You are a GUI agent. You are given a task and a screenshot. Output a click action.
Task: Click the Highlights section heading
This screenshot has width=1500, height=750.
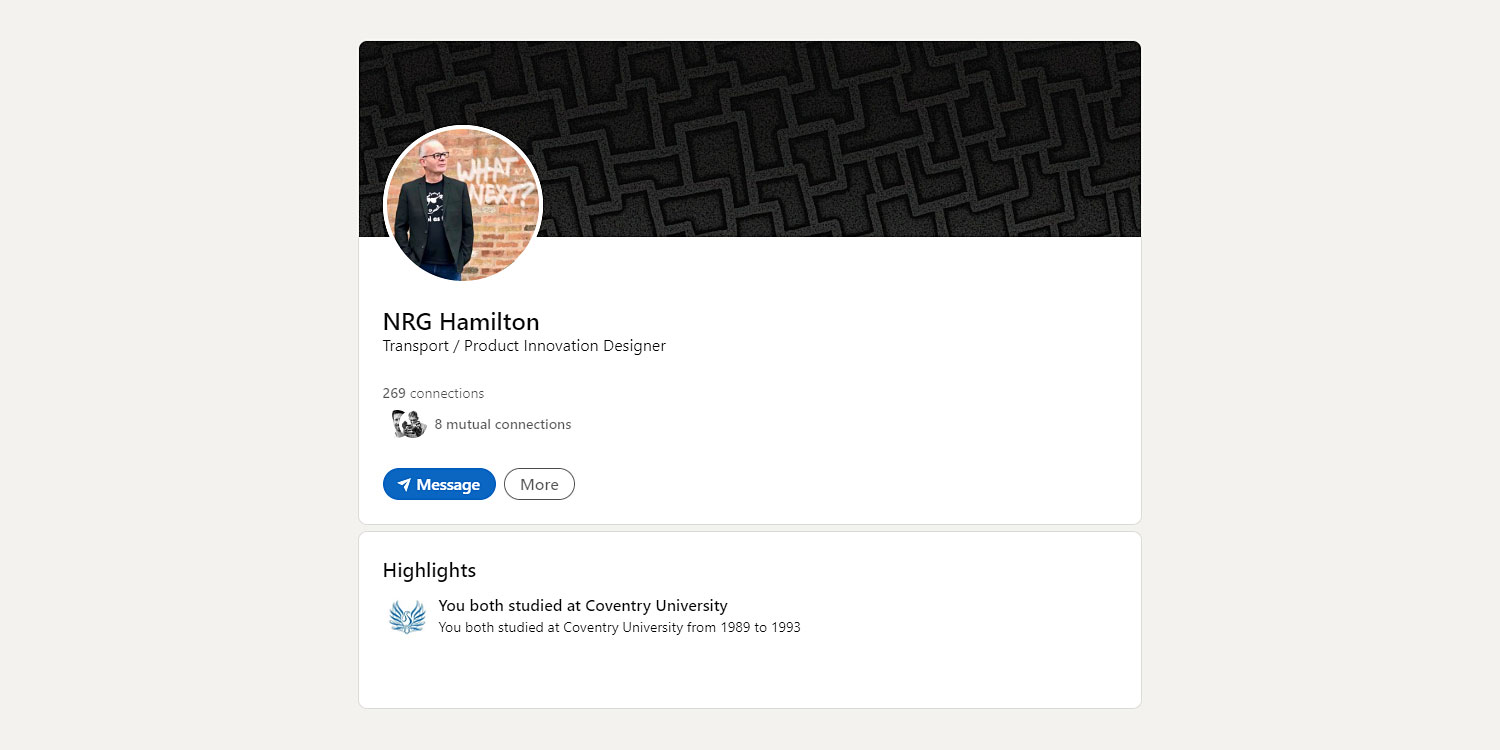click(x=429, y=570)
